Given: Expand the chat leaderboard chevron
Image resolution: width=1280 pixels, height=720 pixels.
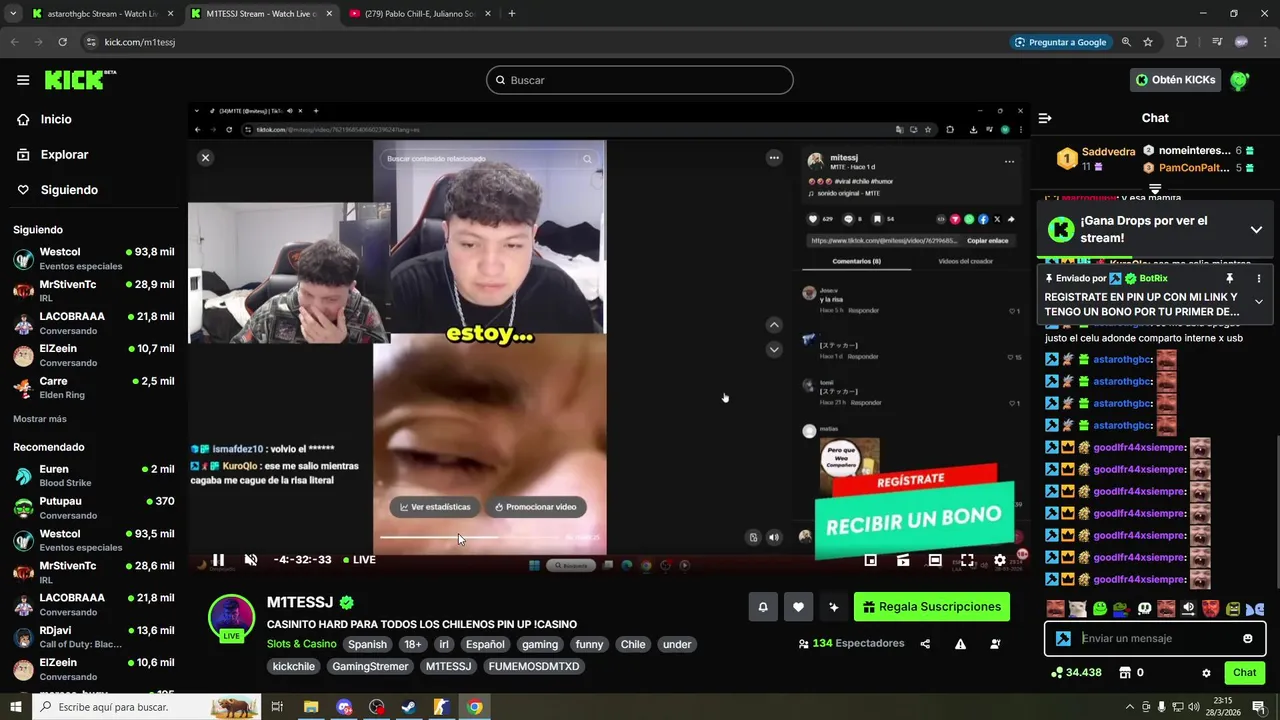Looking at the screenshot, I should 1155,189.
